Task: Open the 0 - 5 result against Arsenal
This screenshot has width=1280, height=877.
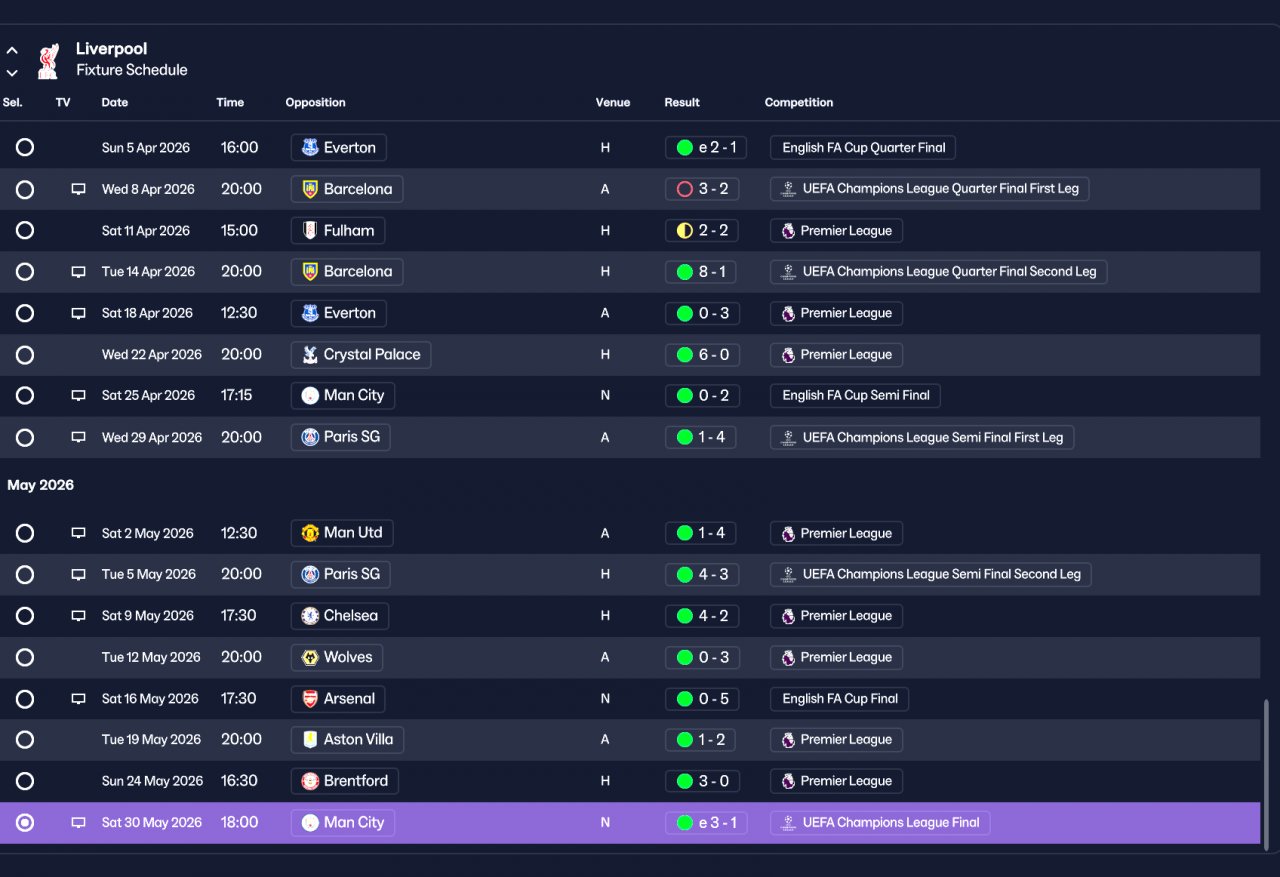Action: point(701,699)
